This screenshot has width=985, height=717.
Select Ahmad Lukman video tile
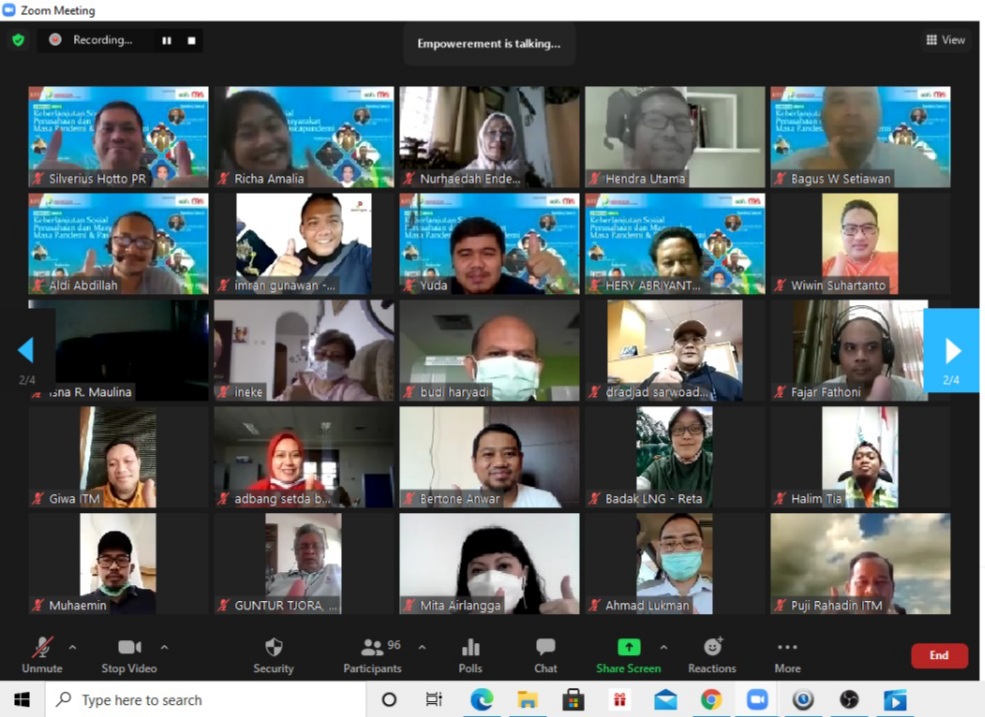click(x=675, y=564)
